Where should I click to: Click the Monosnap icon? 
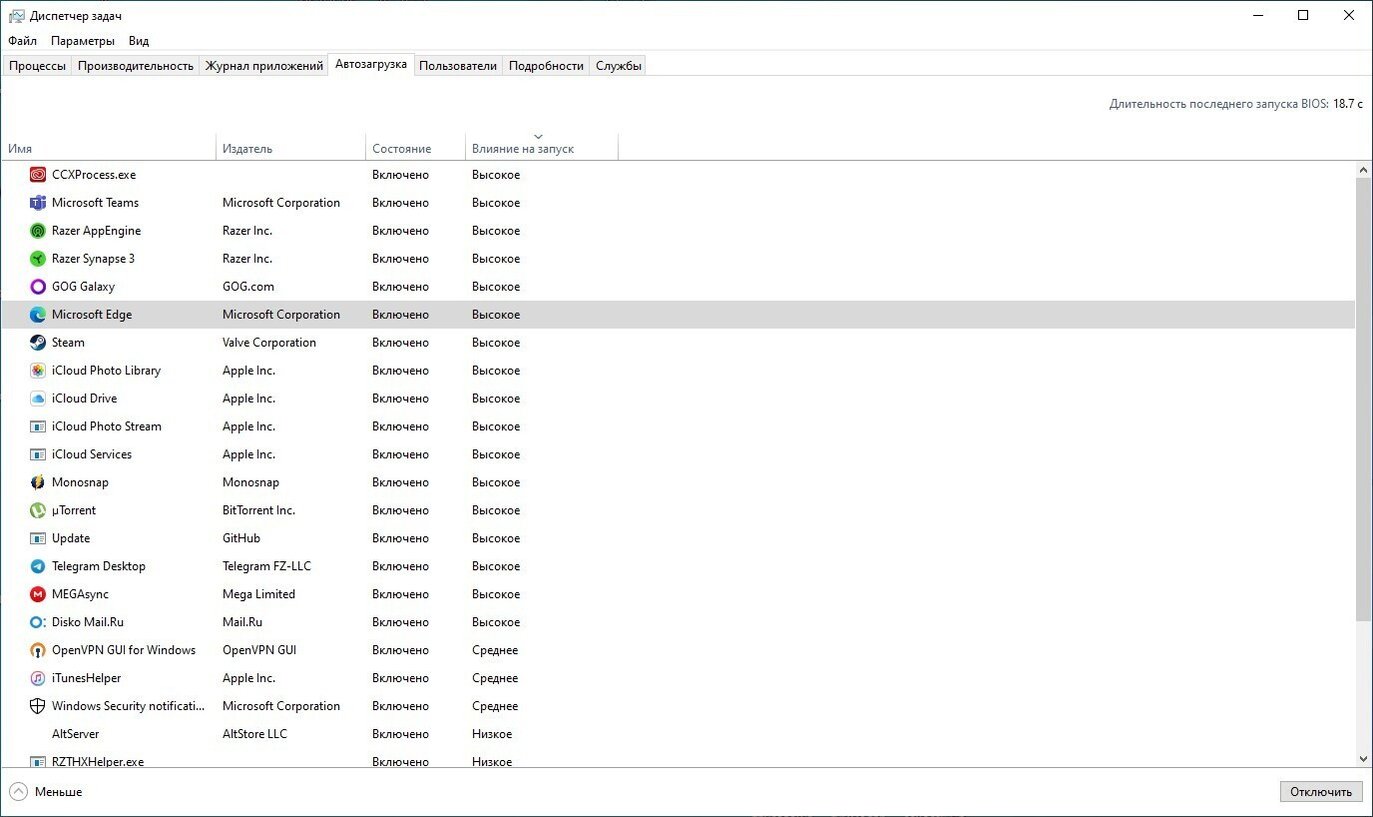pos(38,482)
